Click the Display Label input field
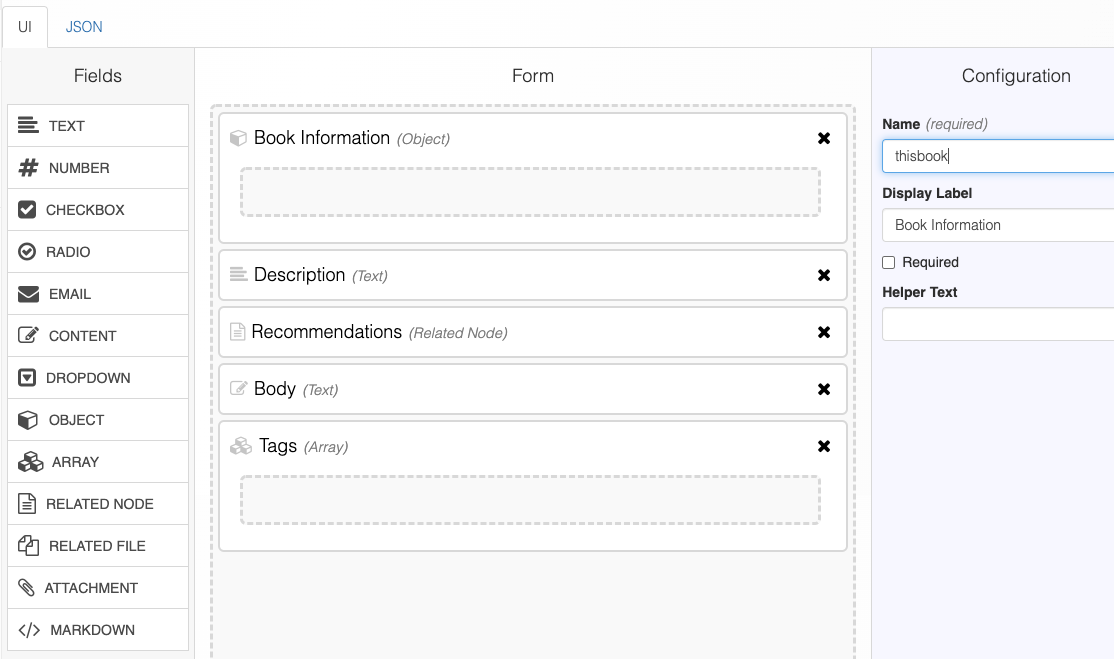 click(x=997, y=225)
